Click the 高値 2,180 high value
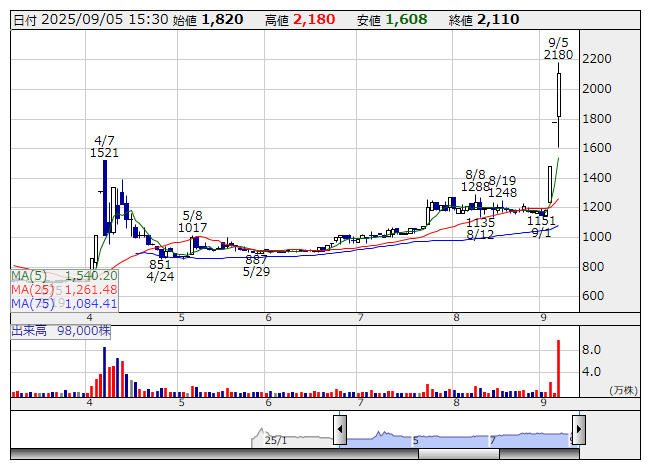Image resolution: width=653 pixels, height=470 pixels. (300, 20)
